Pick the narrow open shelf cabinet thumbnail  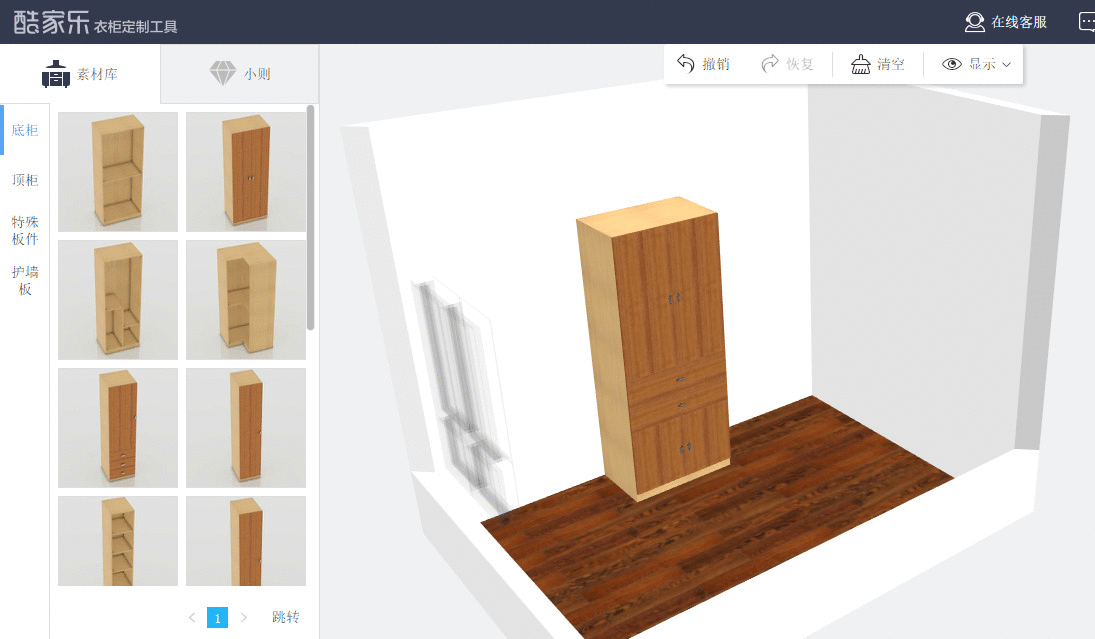(x=118, y=541)
